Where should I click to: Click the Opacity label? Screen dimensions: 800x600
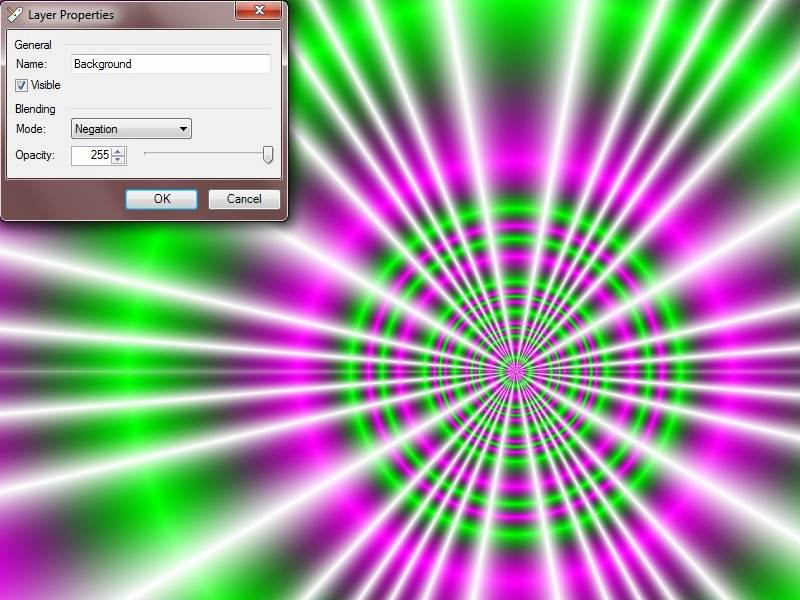coord(35,155)
